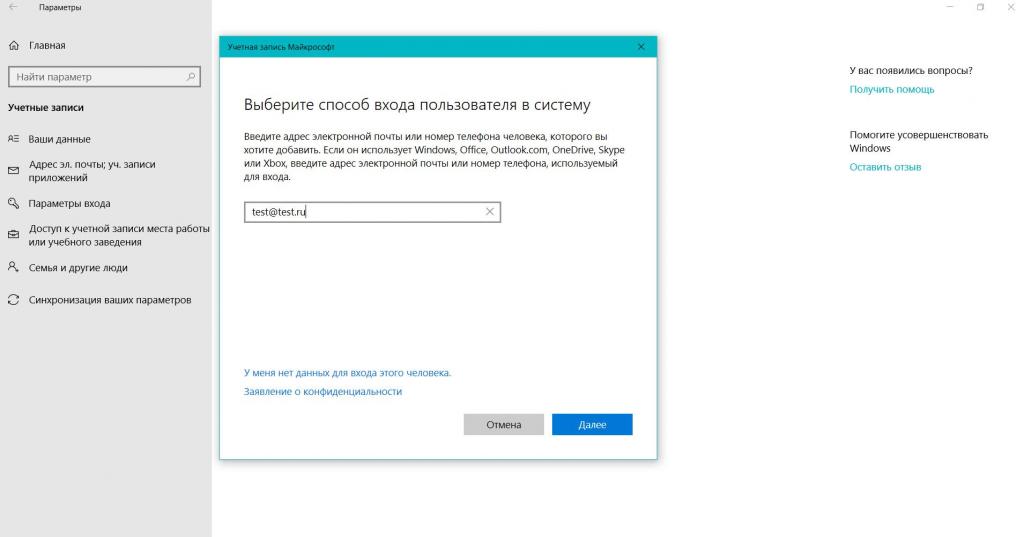Viewport: 1024px width, 537px height.
Task: Click Помогите усовершенствовать Windows text
Action: (x=919, y=142)
